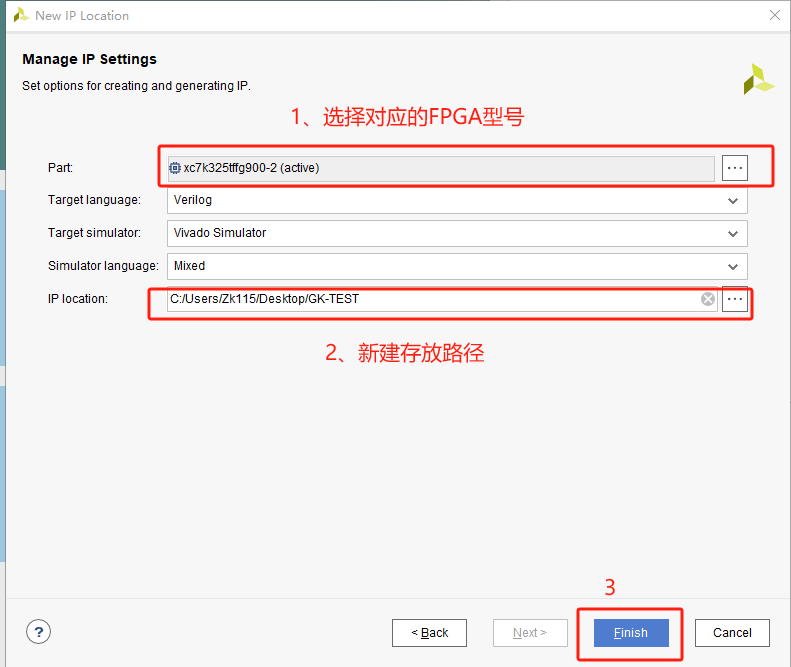
Task: Open the help question mark icon
Action: [x=38, y=632]
